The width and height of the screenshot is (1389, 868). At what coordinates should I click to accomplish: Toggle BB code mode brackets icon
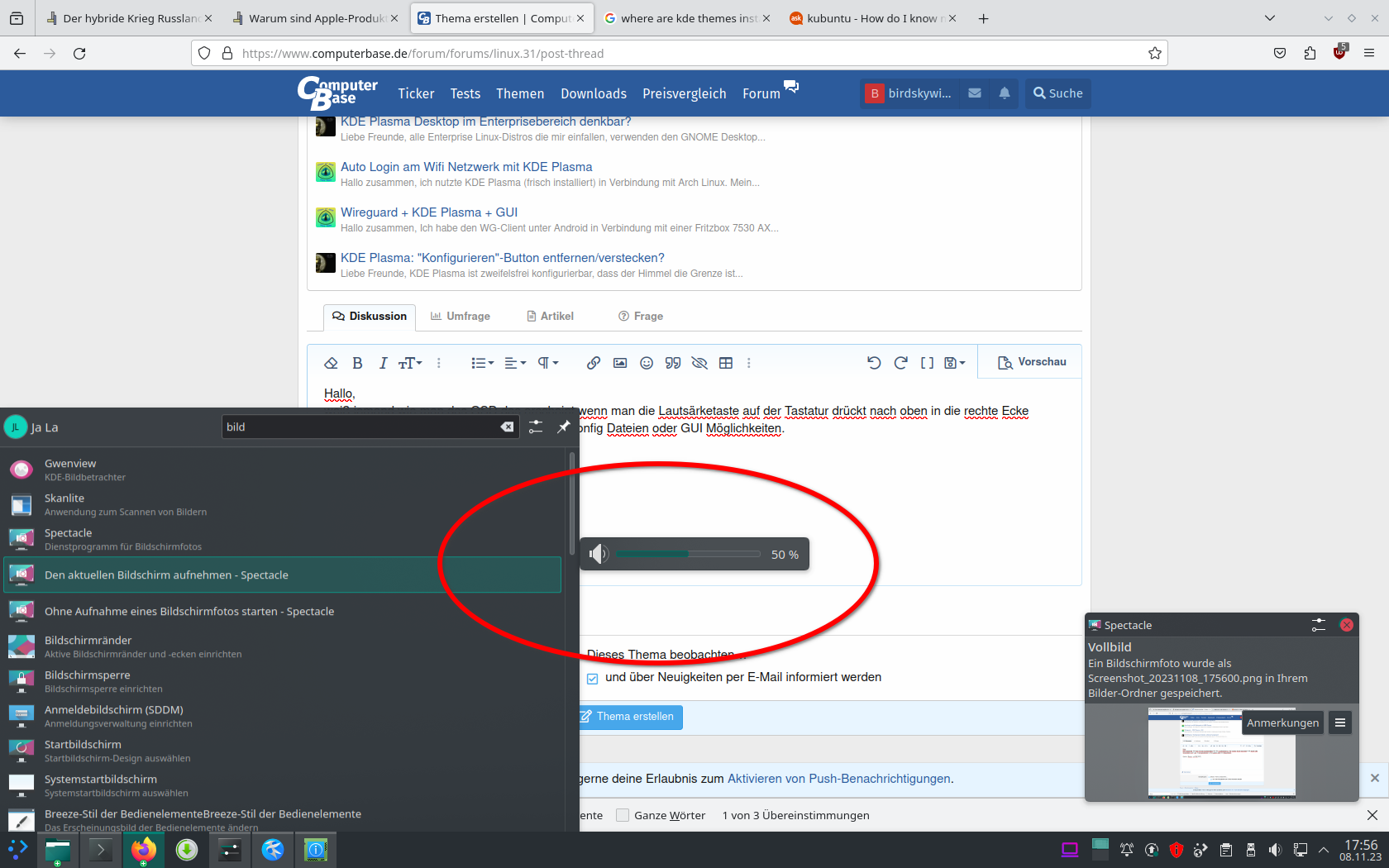927,363
